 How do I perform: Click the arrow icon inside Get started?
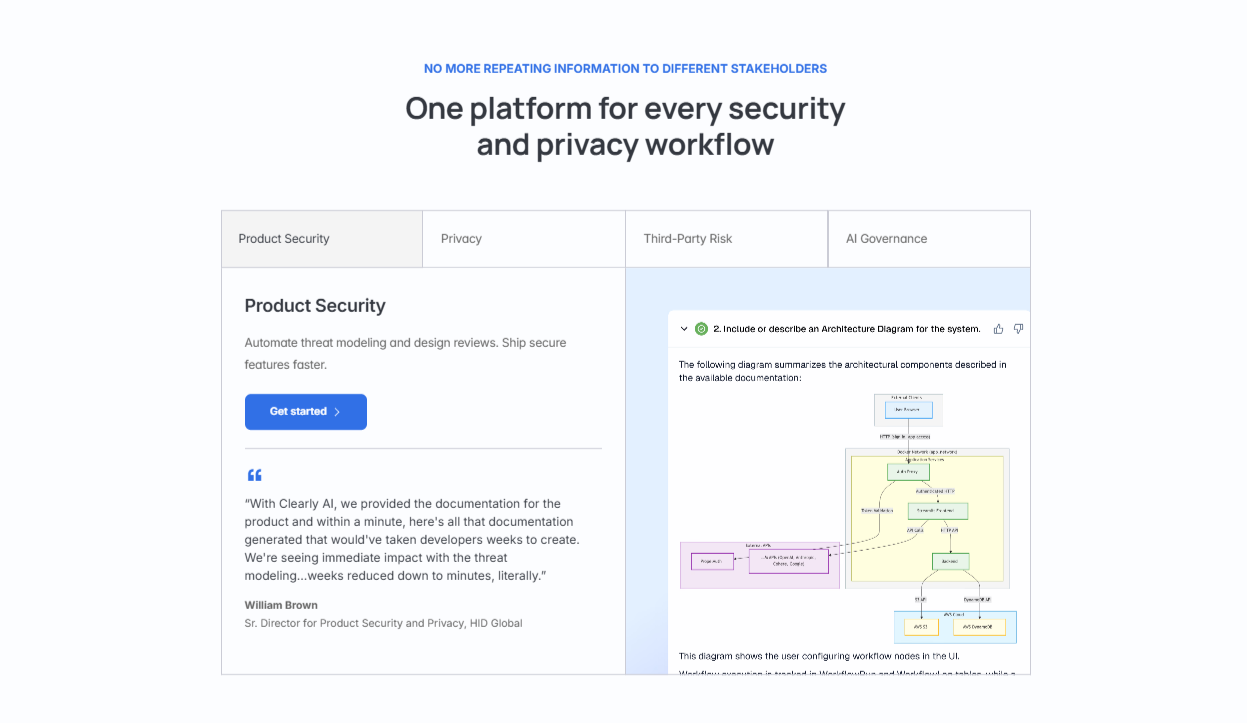[x=337, y=412]
